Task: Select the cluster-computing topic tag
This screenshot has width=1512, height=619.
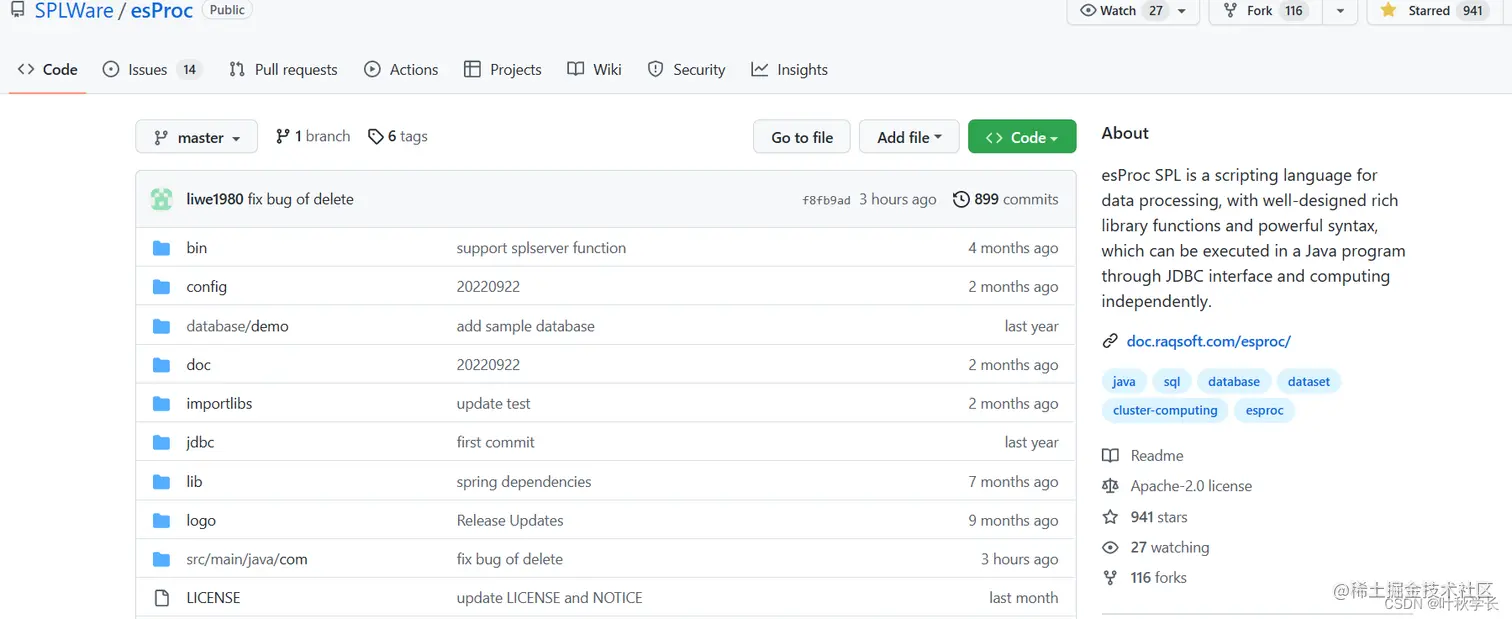Action: (x=1165, y=410)
